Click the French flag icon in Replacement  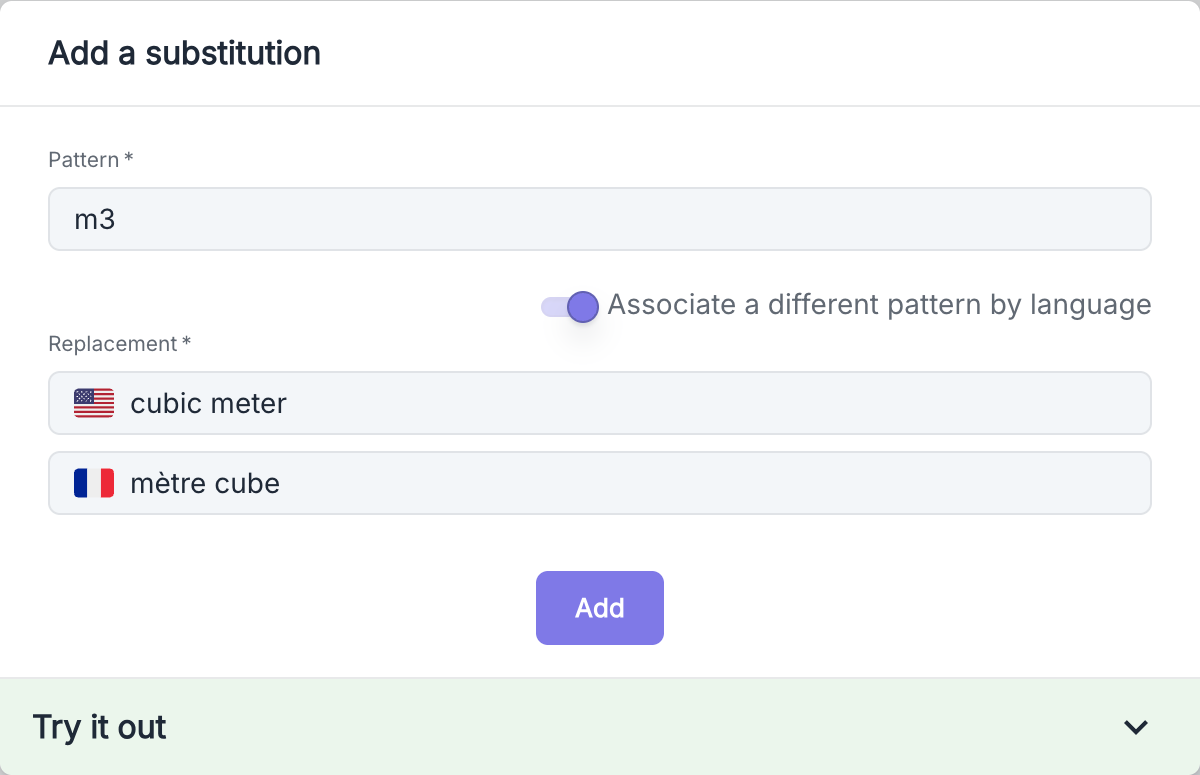94,483
